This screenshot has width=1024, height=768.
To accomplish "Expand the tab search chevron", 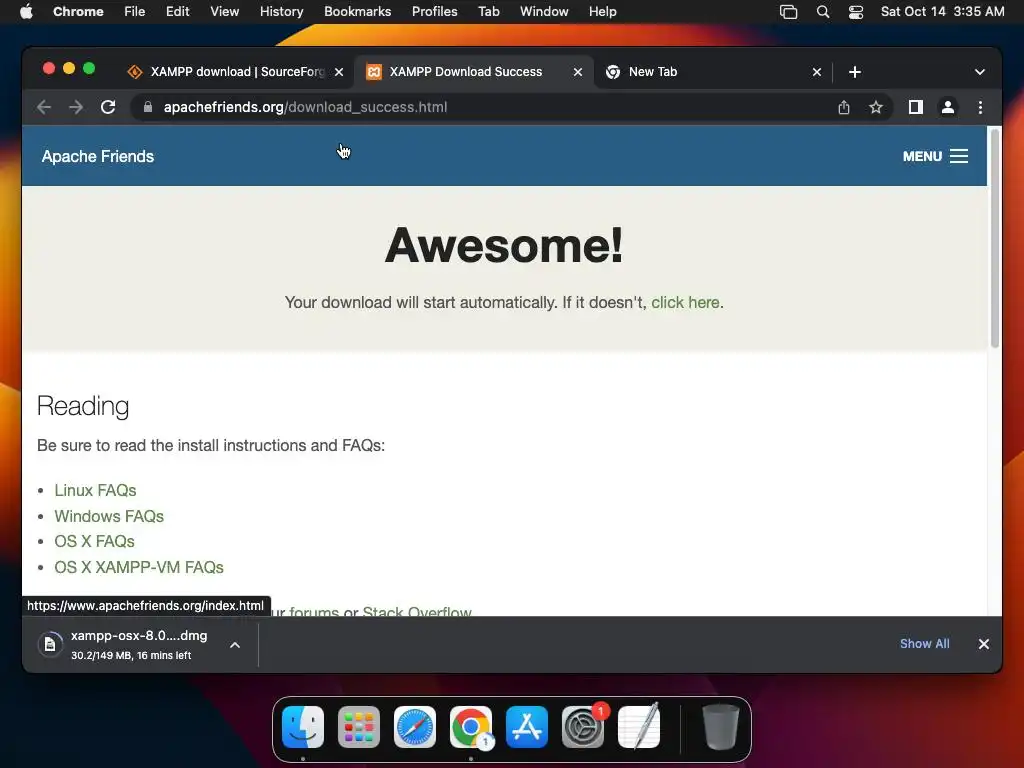I will click(x=980, y=72).
